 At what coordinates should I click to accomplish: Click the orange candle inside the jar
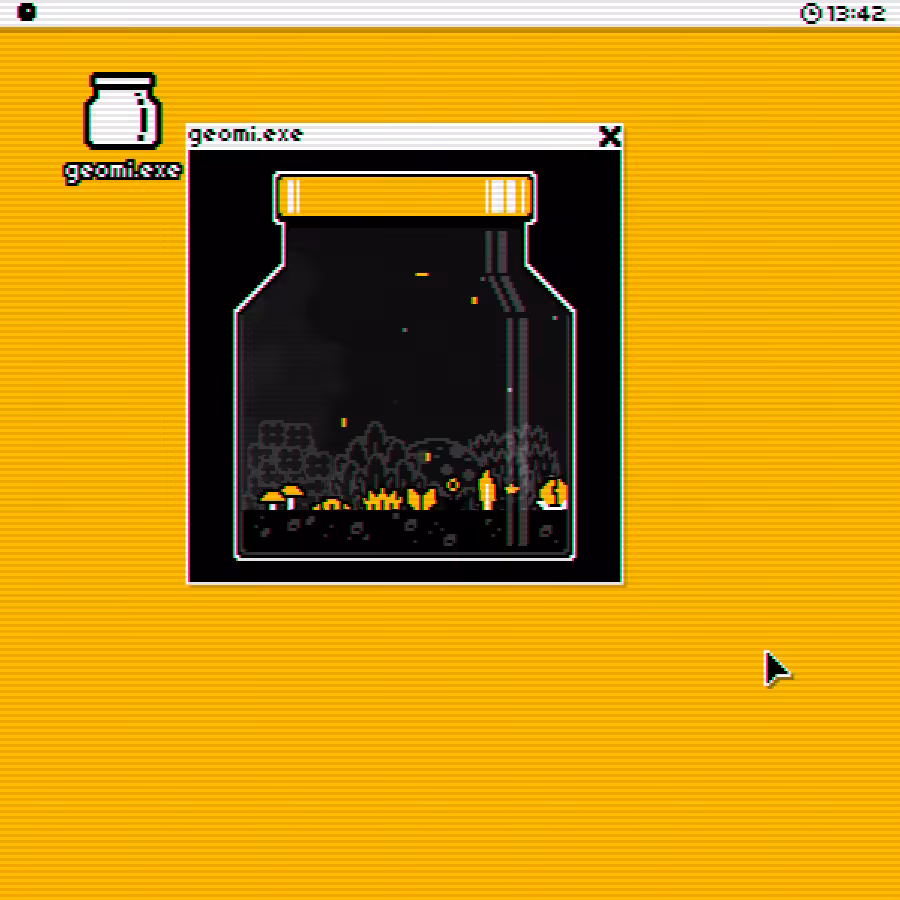487,490
